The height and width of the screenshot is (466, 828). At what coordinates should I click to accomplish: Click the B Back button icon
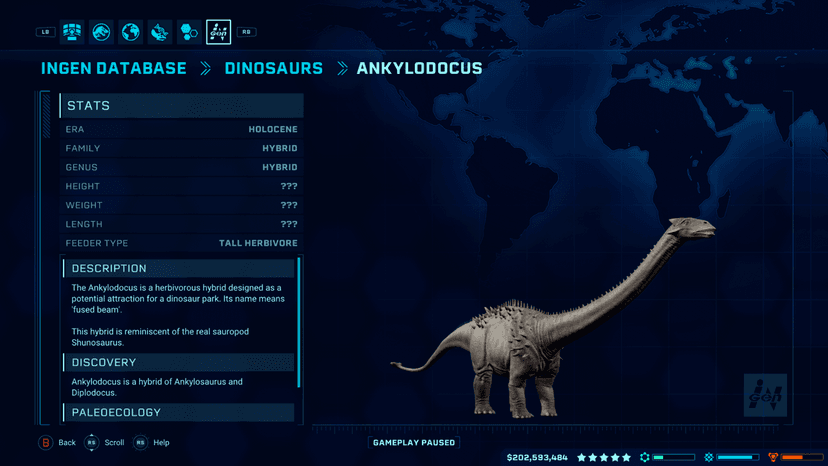[46, 443]
